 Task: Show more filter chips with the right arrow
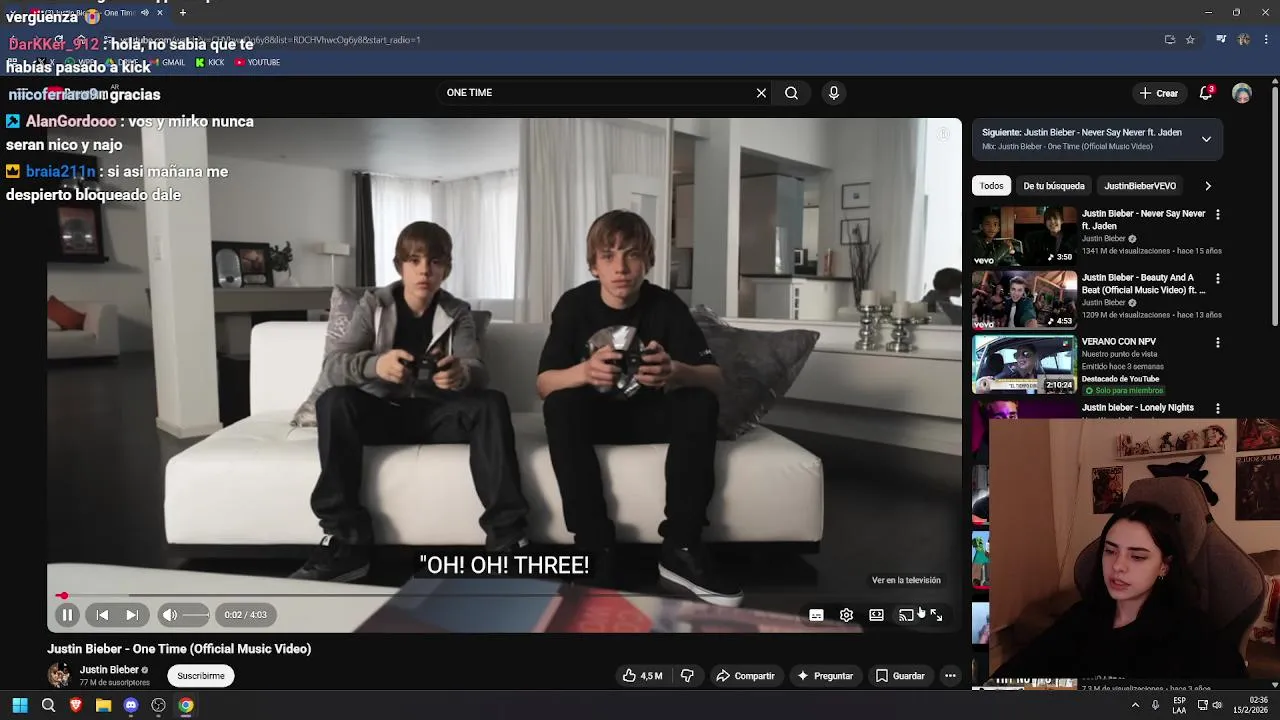tap(1207, 186)
